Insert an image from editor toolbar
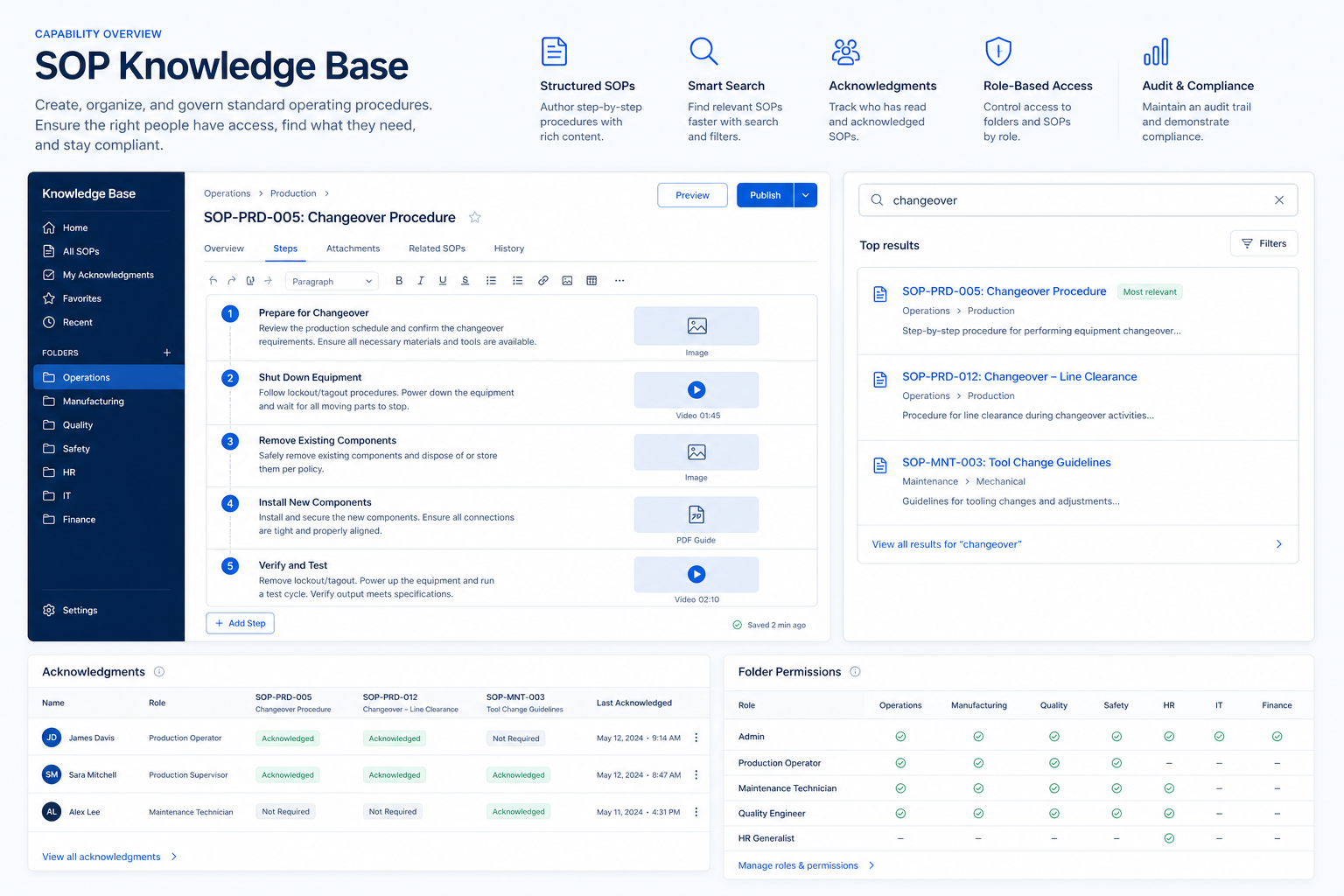The image size is (1344, 896). click(x=567, y=281)
